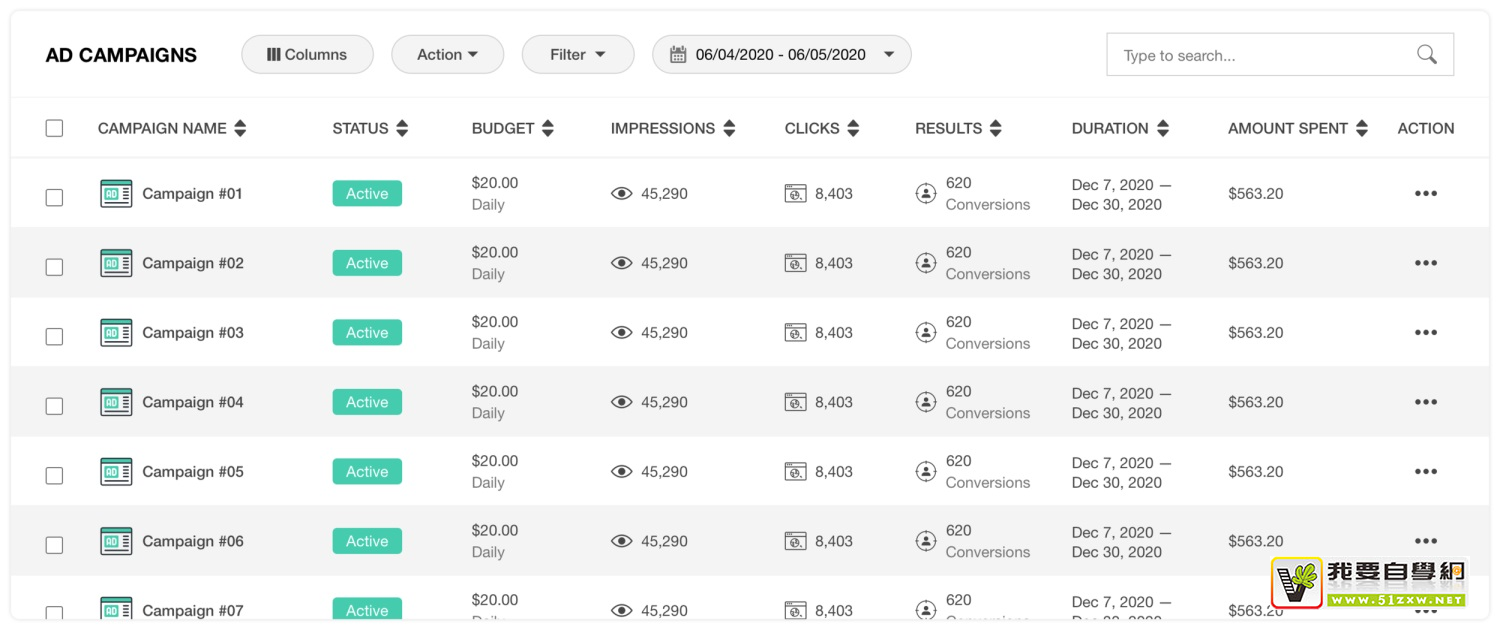Open the three-dot action menu for Campaign #01
Screen dimensions: 1500x630
click(1426, 194)
